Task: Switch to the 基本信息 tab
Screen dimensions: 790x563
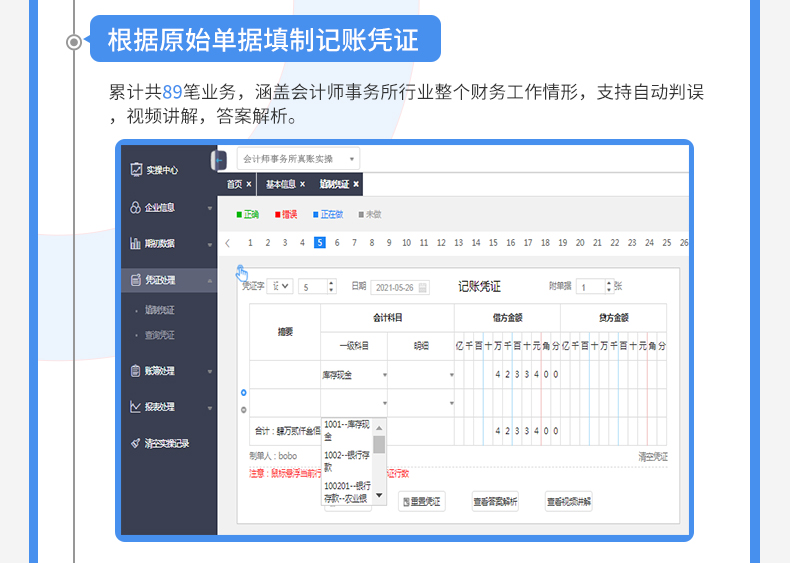Action: [280, 185]
